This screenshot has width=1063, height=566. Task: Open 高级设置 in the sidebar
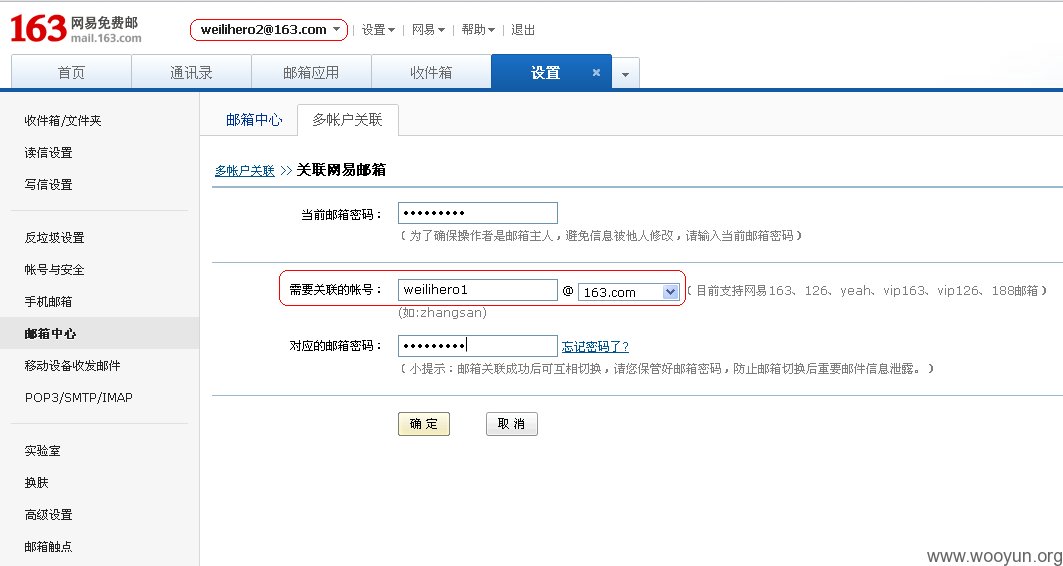48,514
